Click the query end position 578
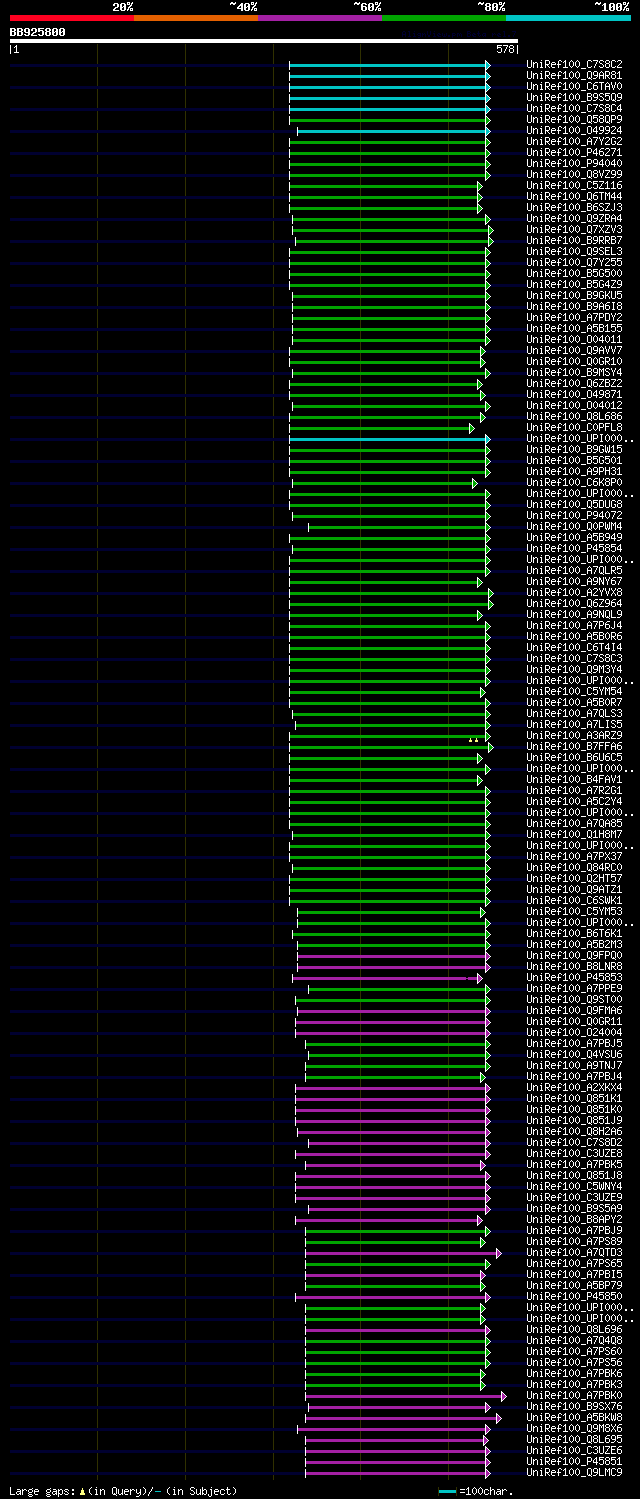The height and width of the screenshot is (1499, 640). point(505,49)
